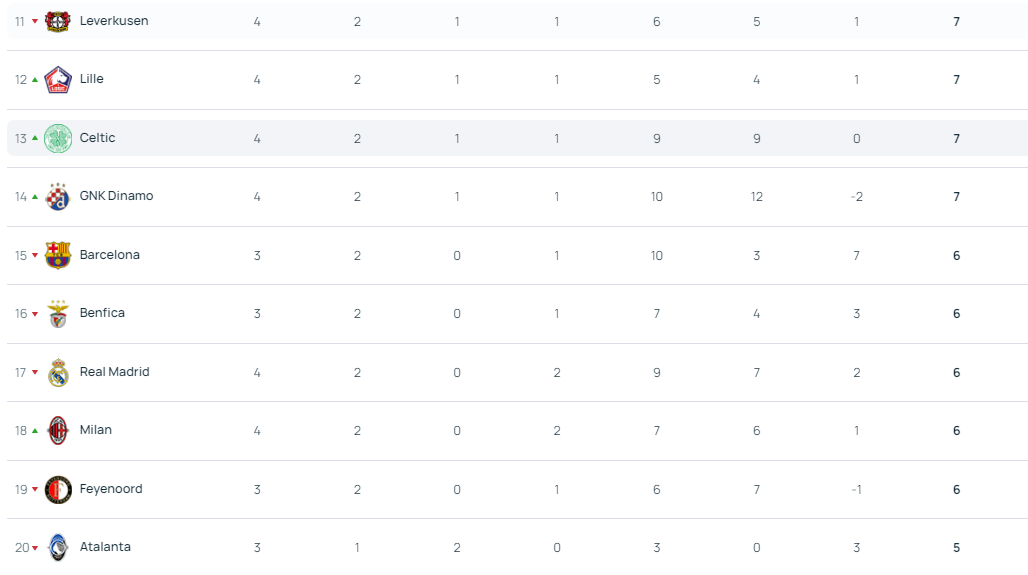Click the Barcelona club crest
The height and width of the screenshot is (575, 1028).
[x=58, y=255]
